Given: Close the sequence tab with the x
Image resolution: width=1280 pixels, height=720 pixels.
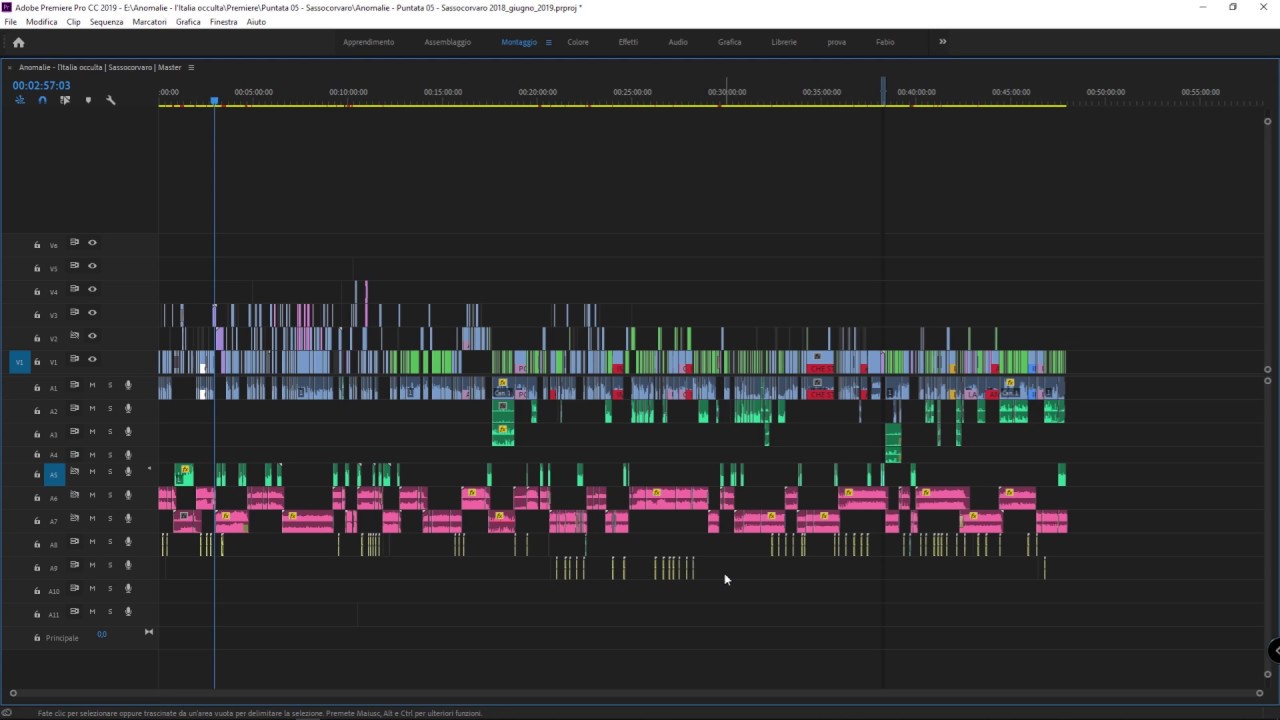Looking at the screenshot, I should [x=10, y=67].
